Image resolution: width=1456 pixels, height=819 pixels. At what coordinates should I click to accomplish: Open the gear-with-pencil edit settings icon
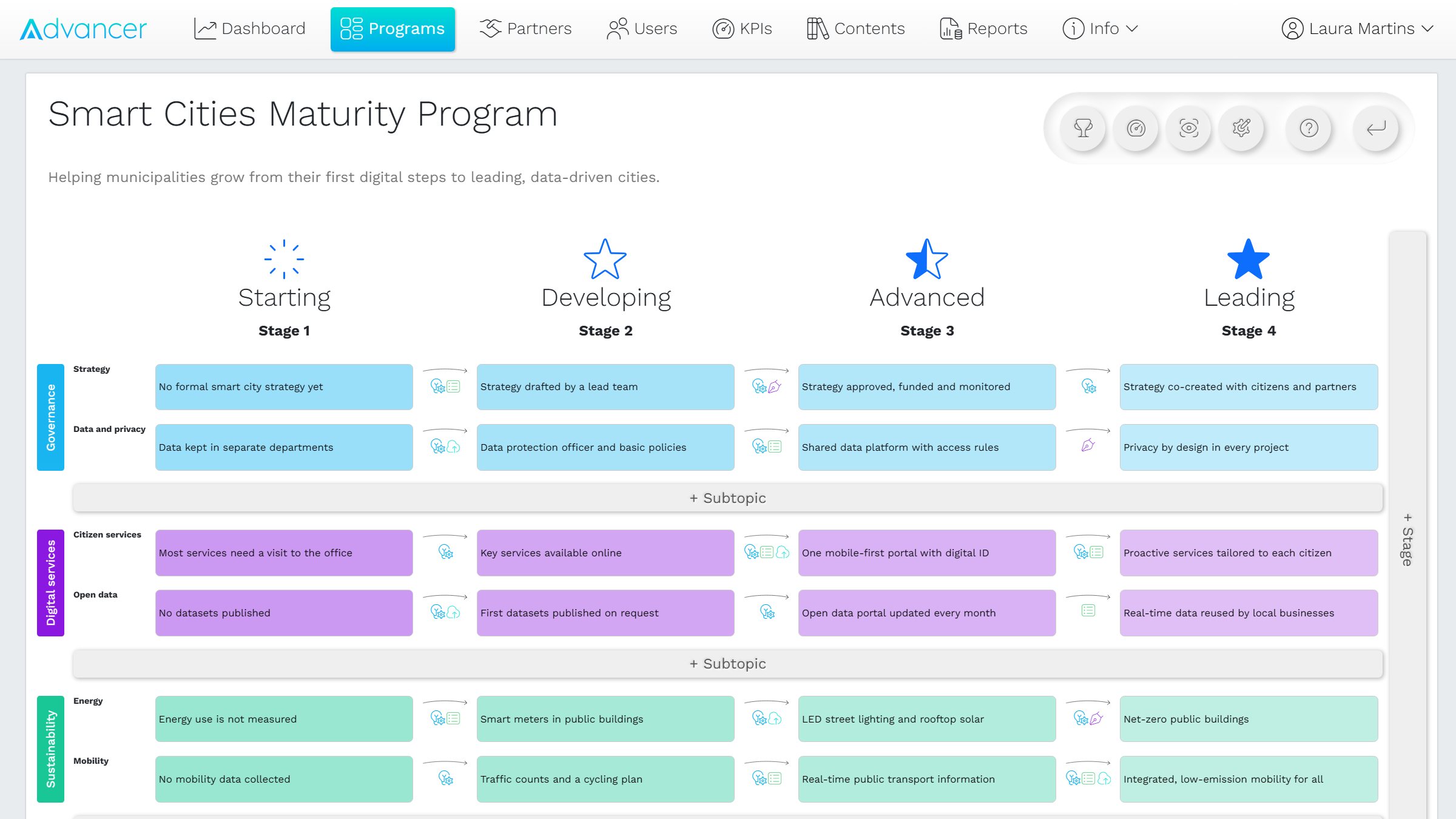pos(1241,128)
